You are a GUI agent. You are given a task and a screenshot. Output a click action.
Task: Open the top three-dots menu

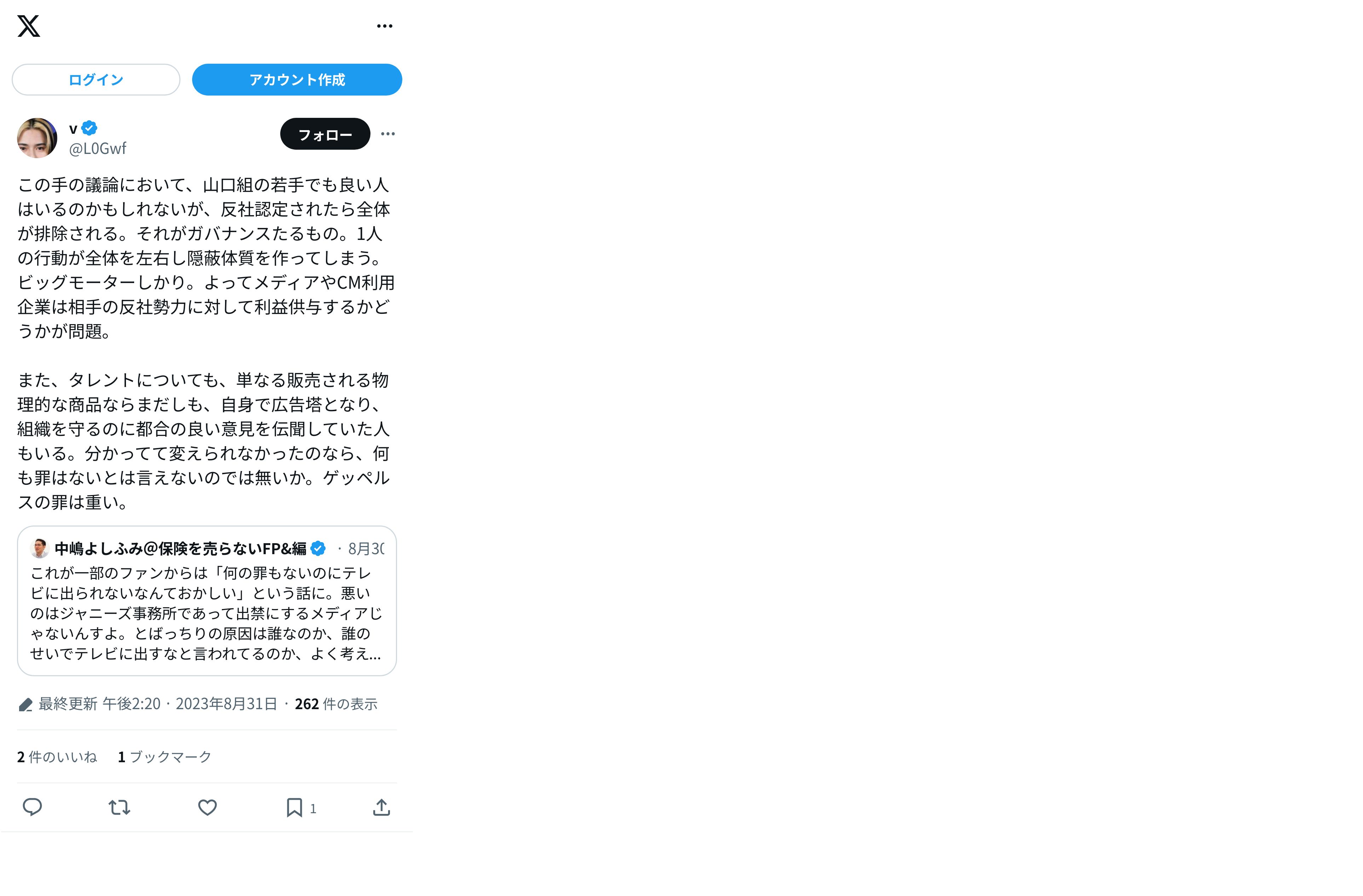tap(384, 26)
